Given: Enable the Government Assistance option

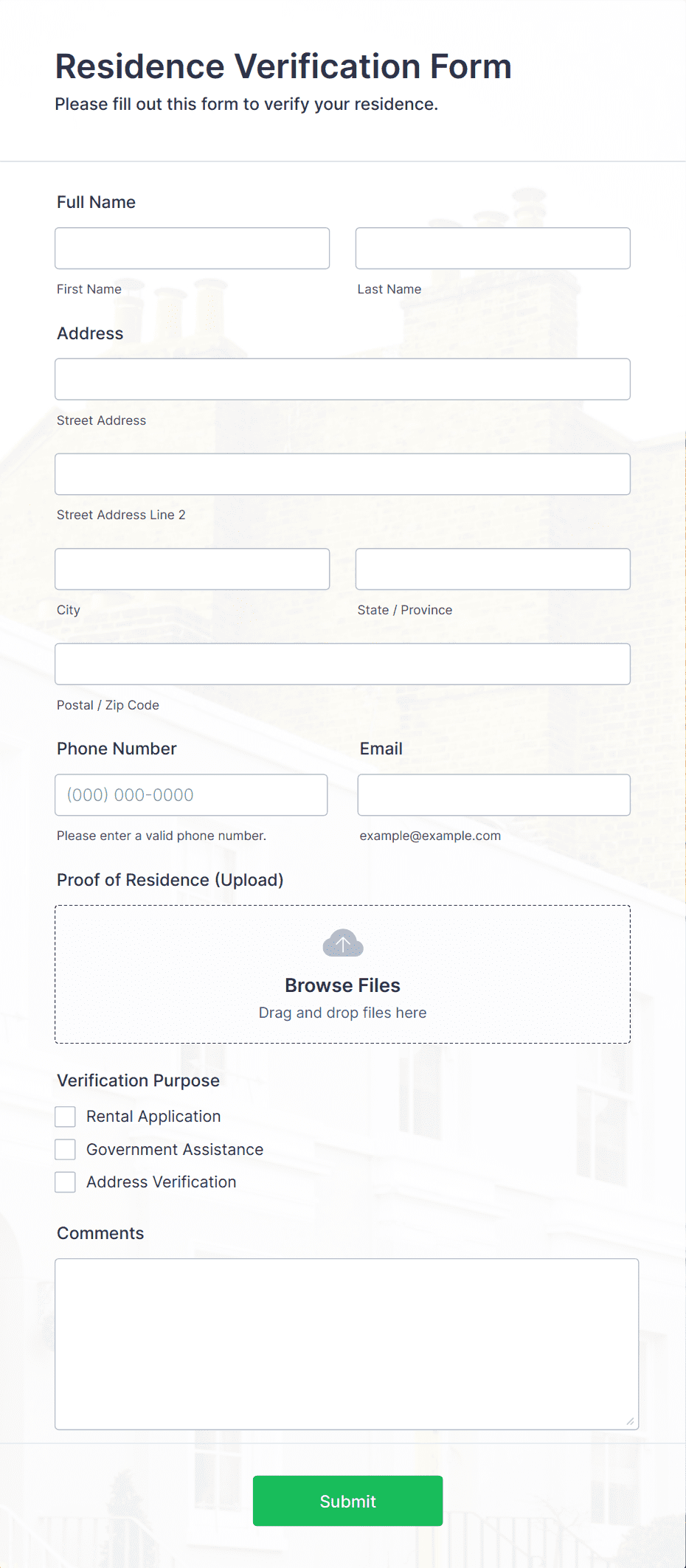Looking at the screenshot, I should coord(65,1149).
